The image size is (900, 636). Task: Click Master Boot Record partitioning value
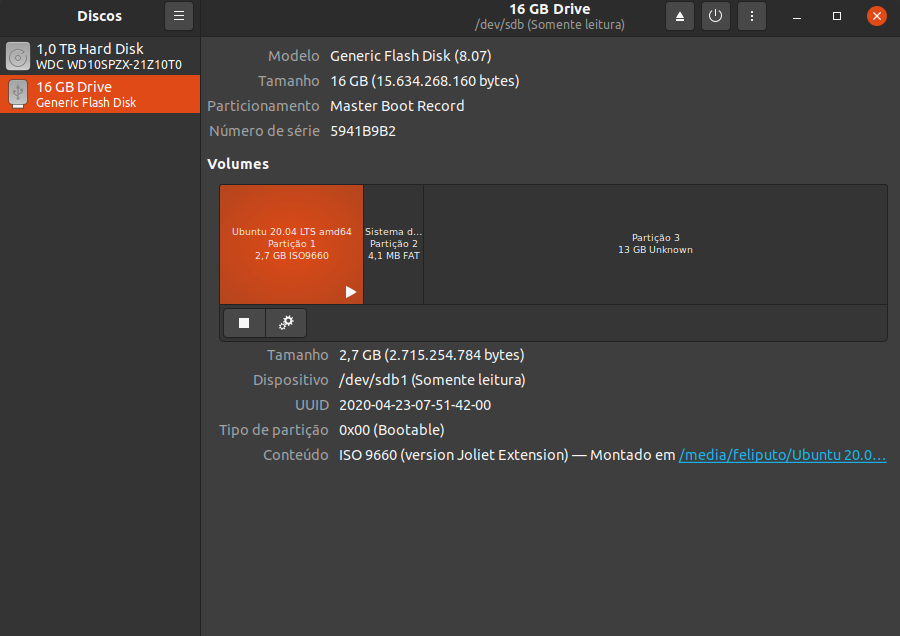[397, 106]
